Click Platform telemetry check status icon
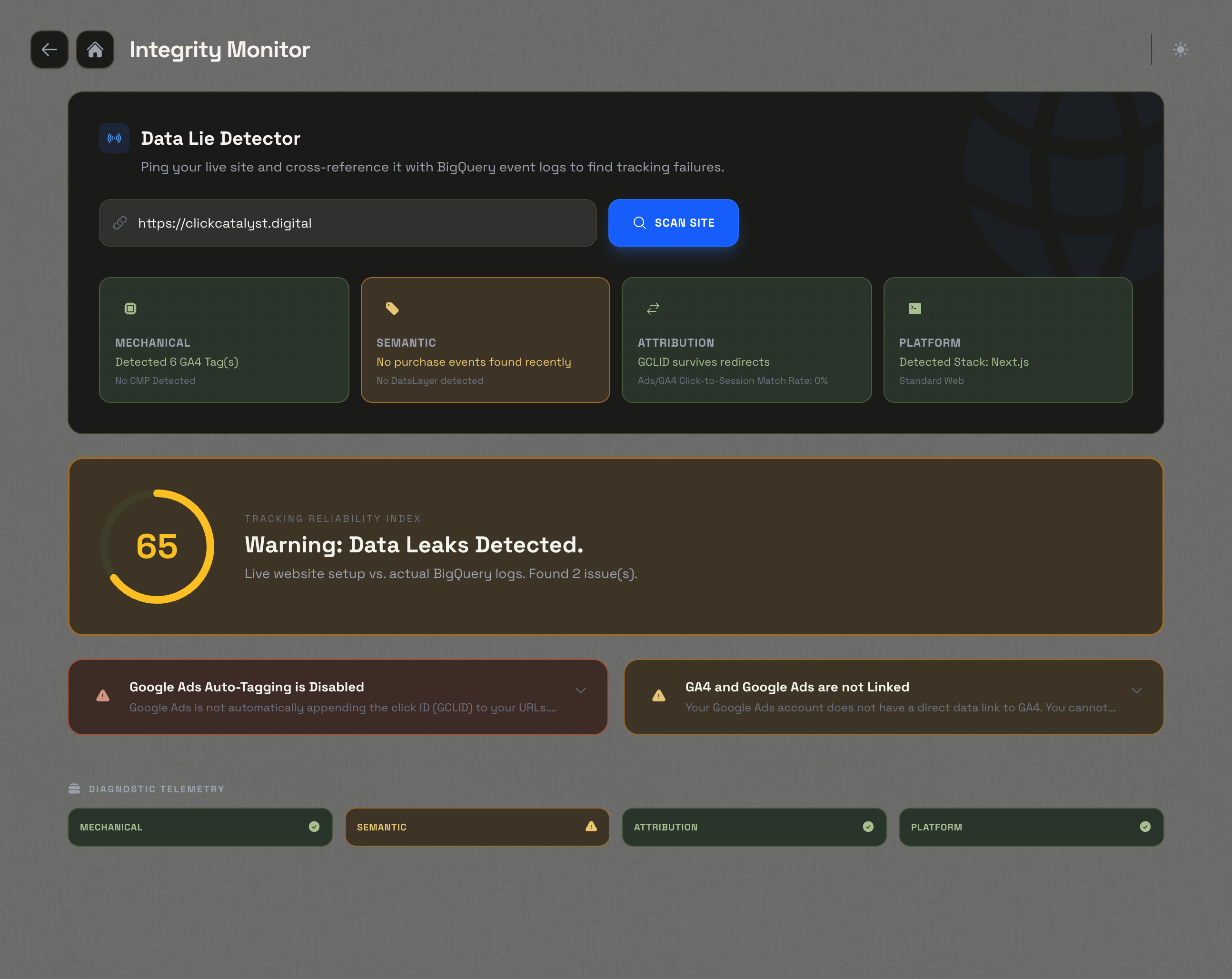This screenshot has width=1232, height=979. click(x=1145, y=827)
